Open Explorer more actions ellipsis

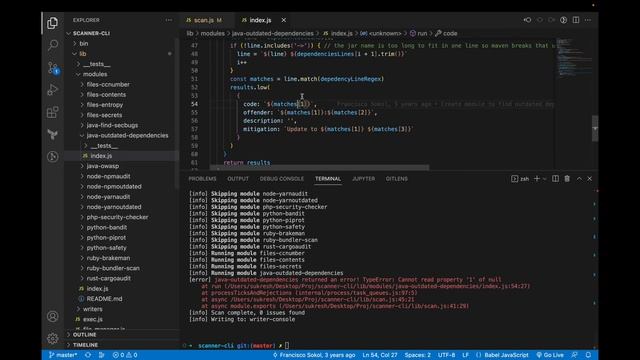click(169, 20)
